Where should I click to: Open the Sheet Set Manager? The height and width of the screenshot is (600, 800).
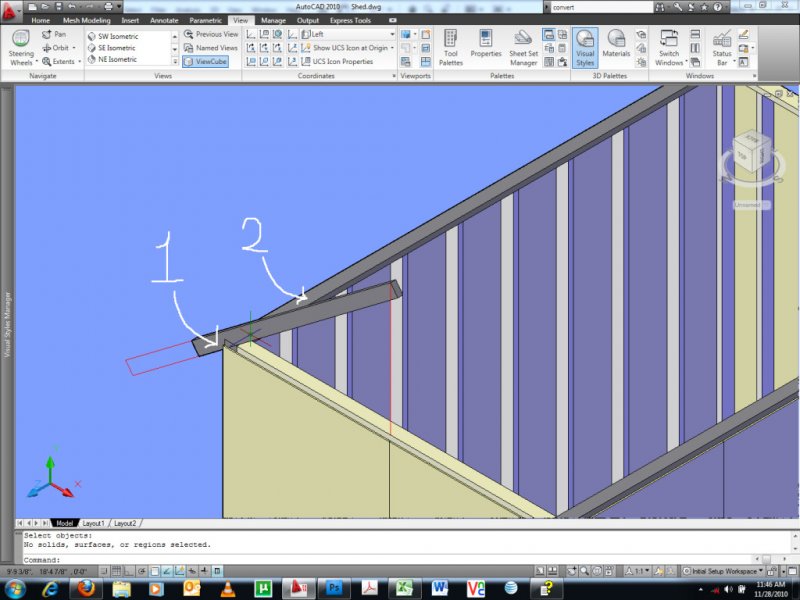(x=523, y=47)
